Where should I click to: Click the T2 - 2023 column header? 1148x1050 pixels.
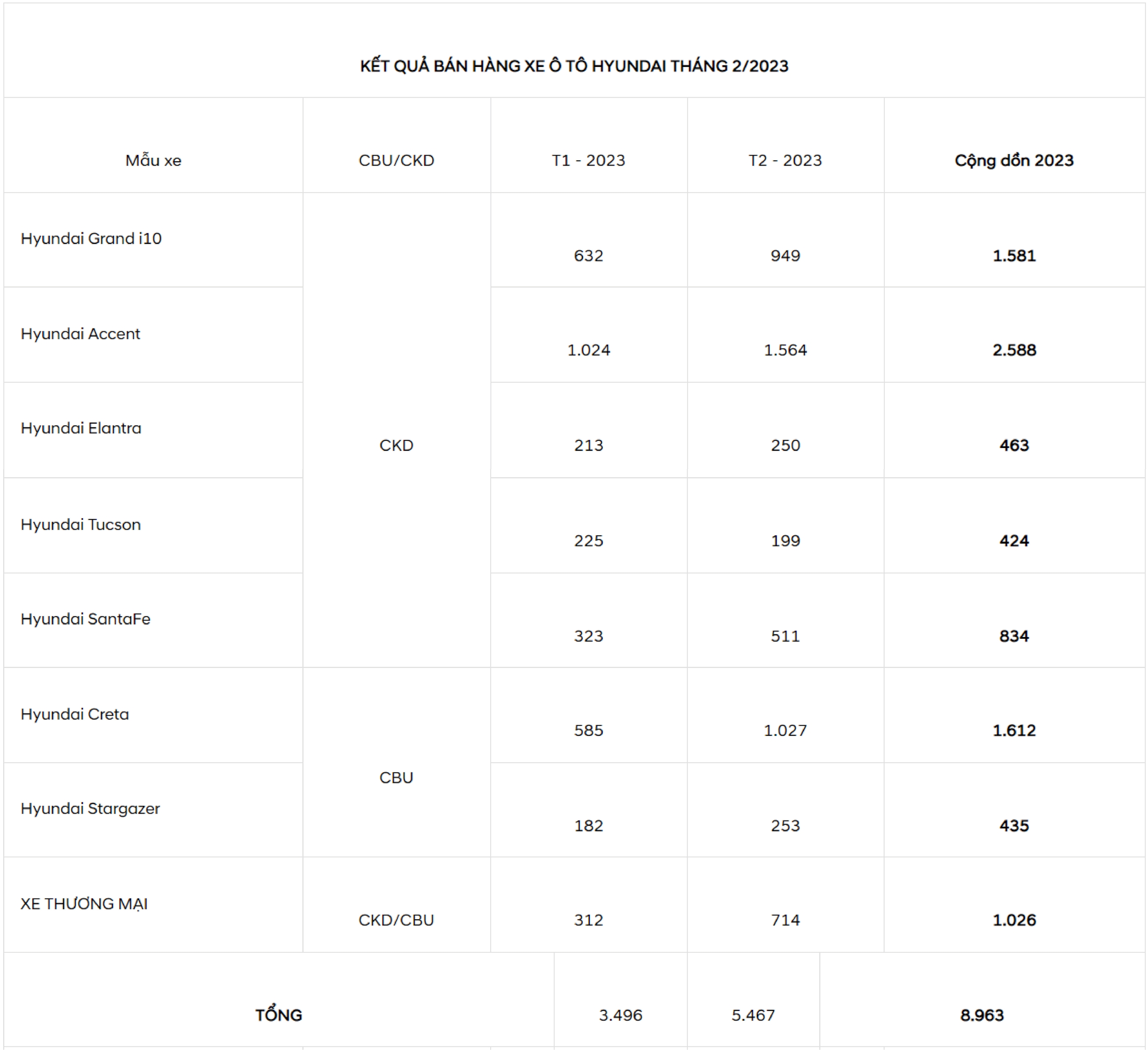click(x=785, y=160)
